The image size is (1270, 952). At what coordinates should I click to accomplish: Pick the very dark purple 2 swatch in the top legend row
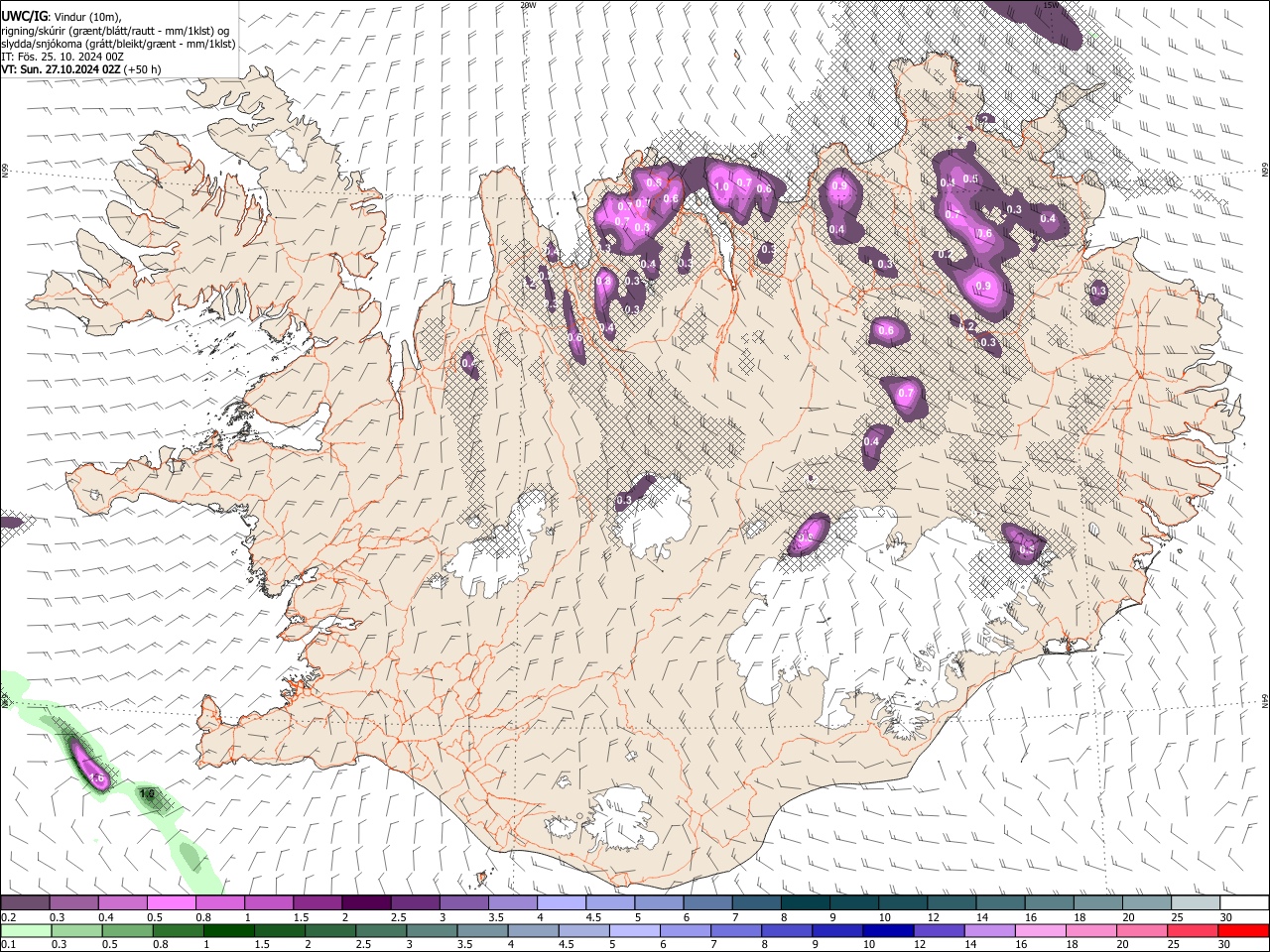[x=365, y=903]
